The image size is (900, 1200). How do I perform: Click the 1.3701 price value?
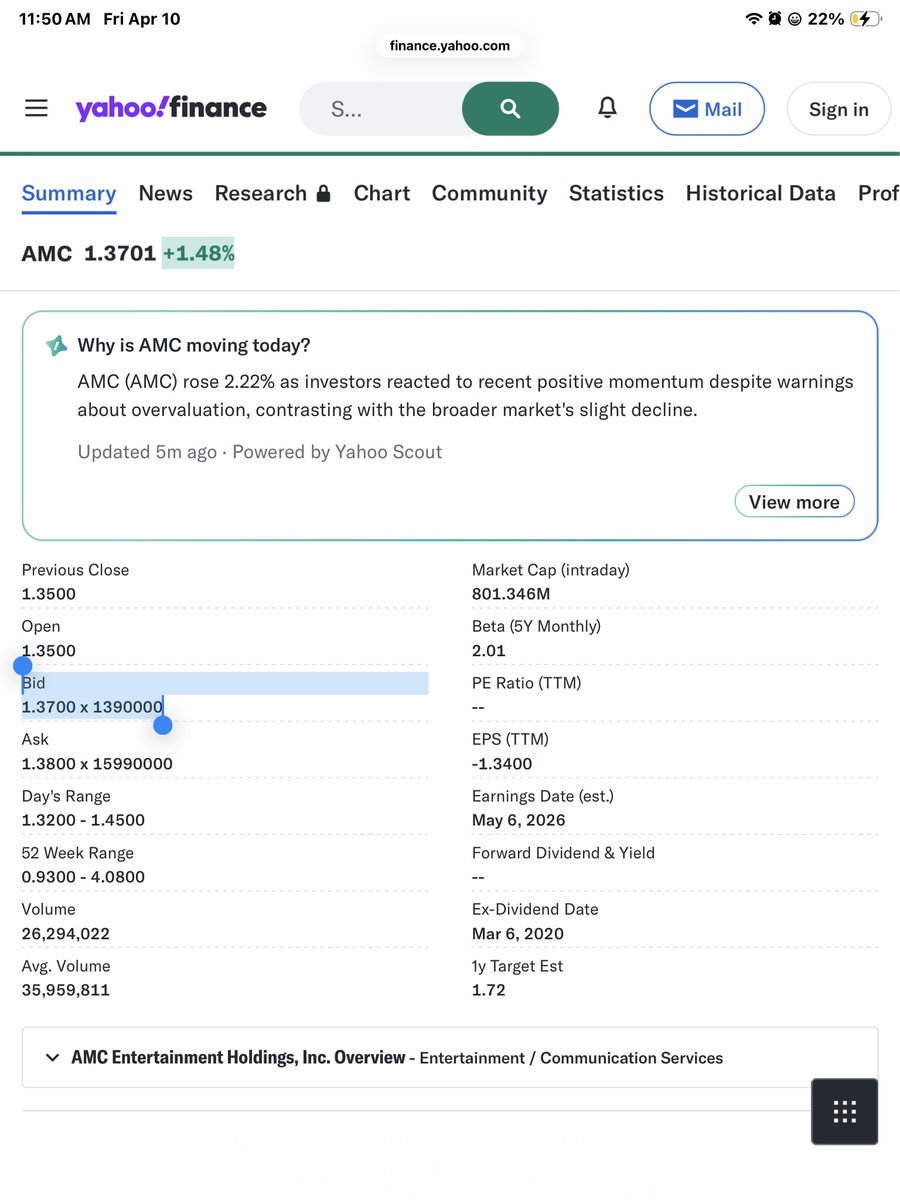[x=120, y=254]
